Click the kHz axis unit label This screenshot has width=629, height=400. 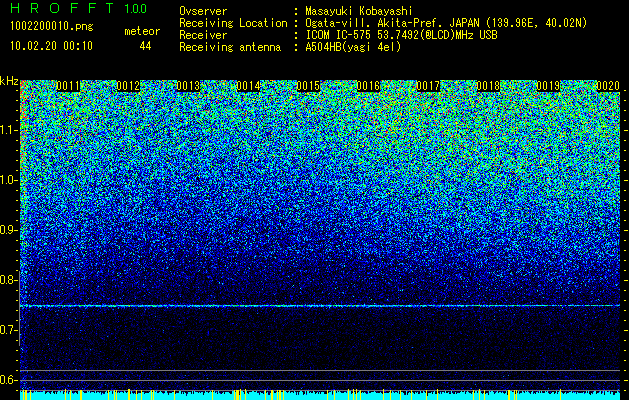[x=9, y=81]
